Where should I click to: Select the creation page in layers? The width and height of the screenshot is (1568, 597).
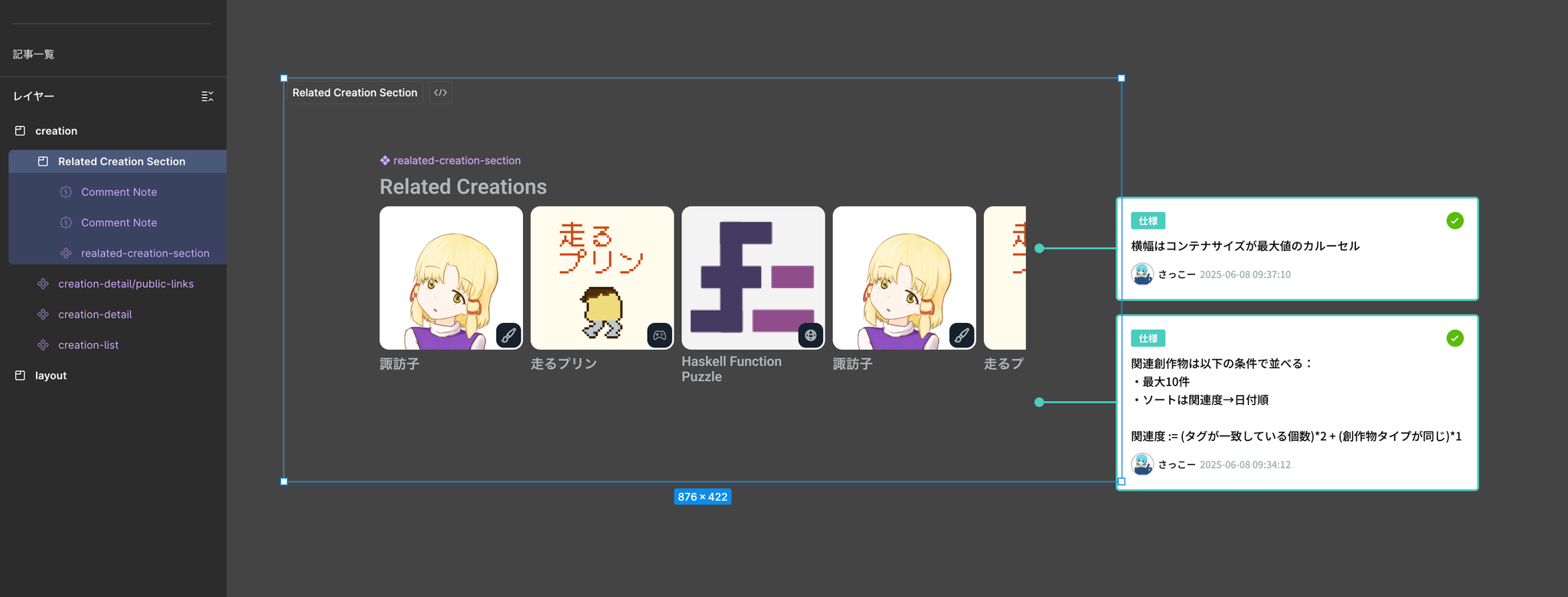[x=56, y=131]
